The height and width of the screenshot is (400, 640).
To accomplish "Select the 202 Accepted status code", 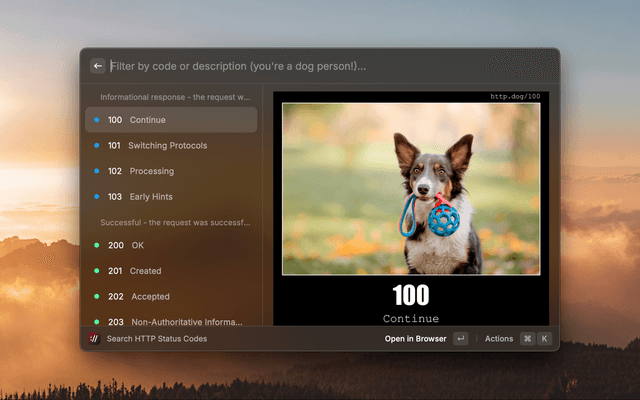I will [x=170, y=297].
